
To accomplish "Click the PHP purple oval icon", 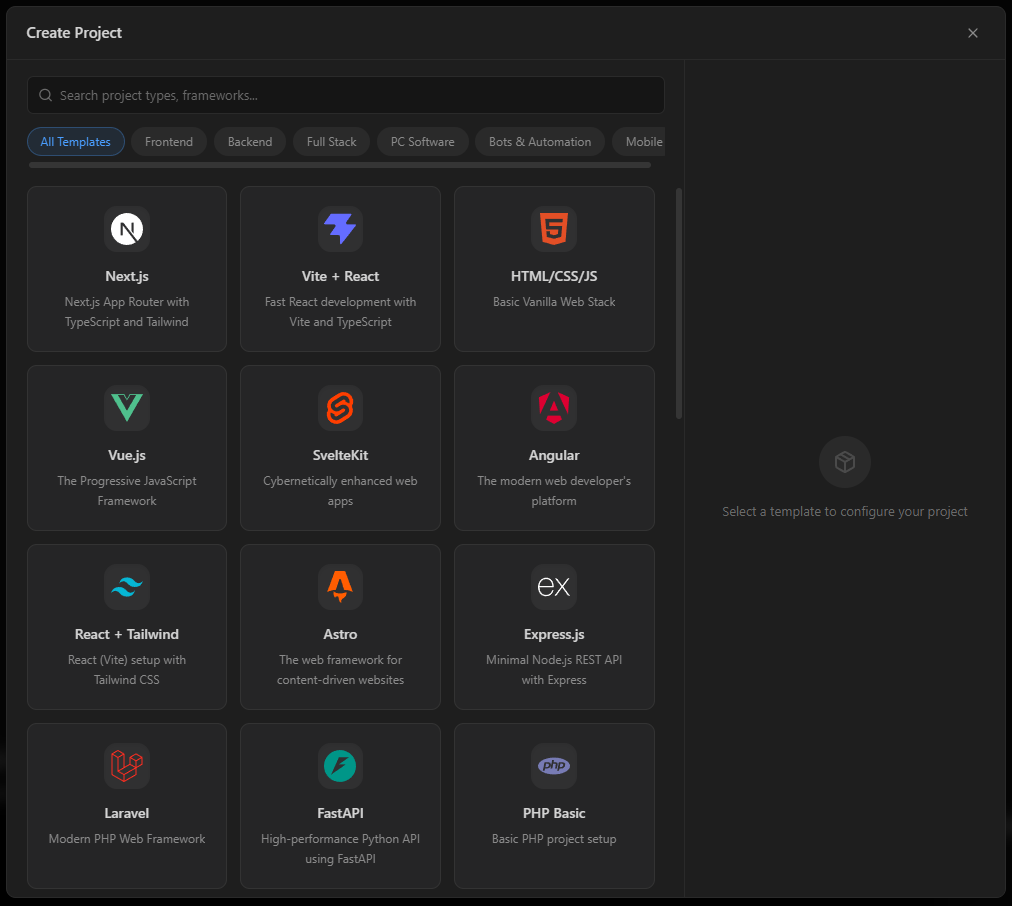I will pyautogui.click(x=554, y=765).
